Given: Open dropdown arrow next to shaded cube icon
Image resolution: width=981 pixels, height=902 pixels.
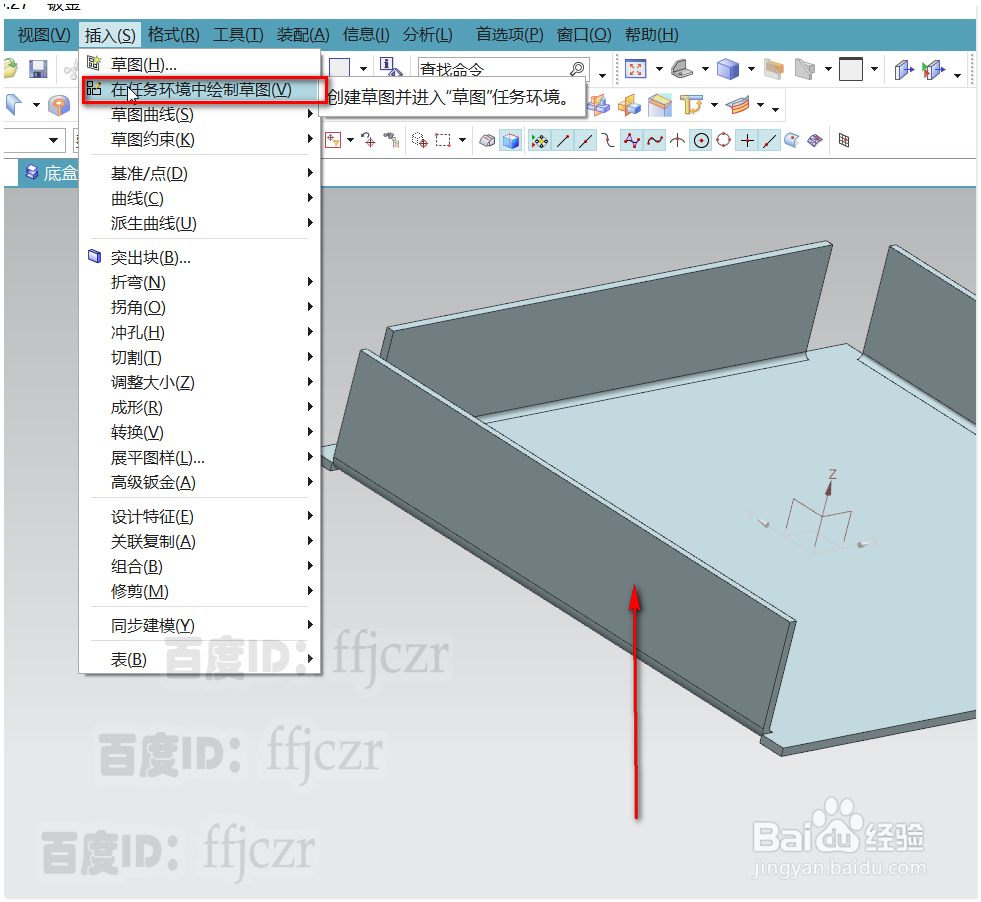Looking at the screenshot, I should click(x=751, y=69).
